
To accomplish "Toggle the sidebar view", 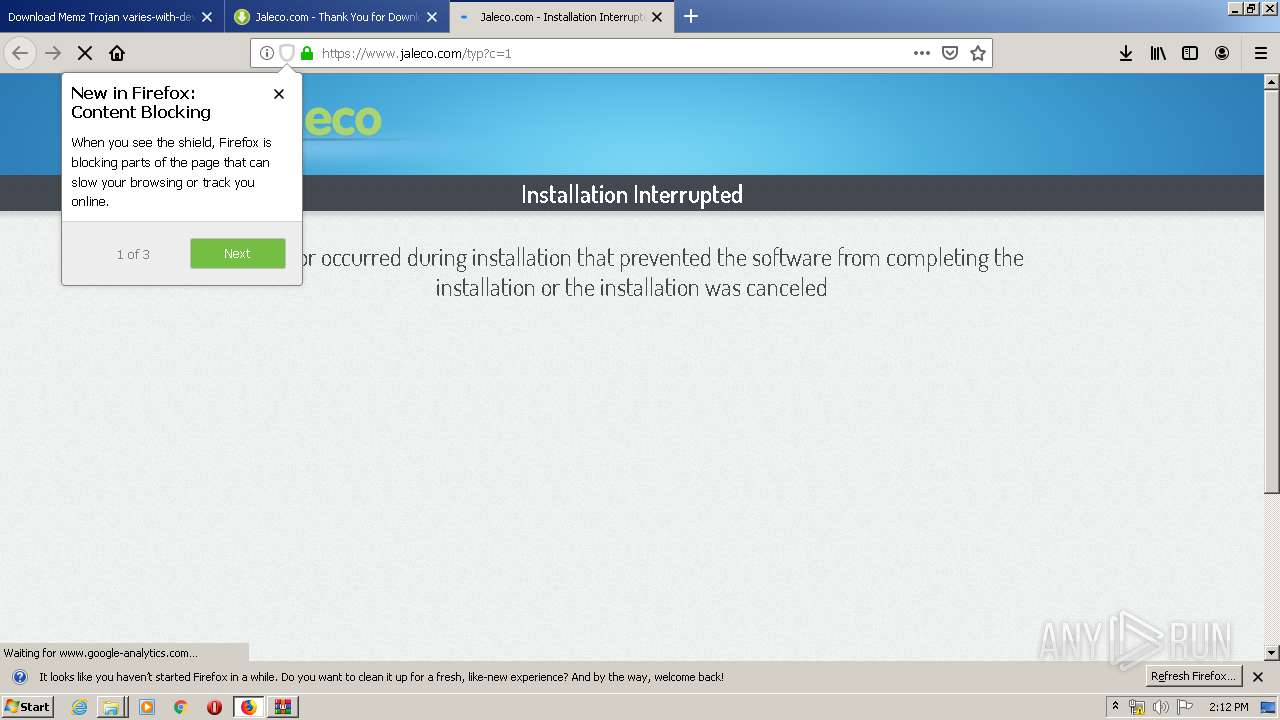I will point(1190,53).
